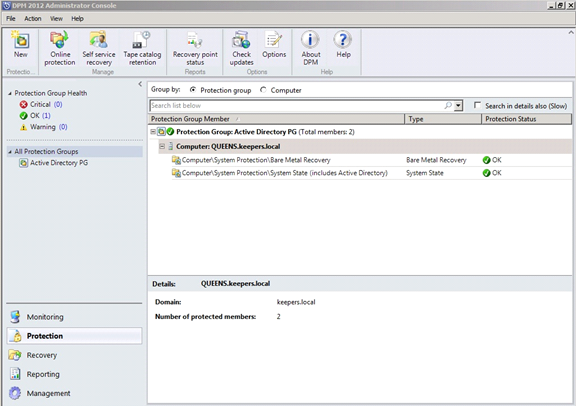Screen dimensions: 576x406
Task: Click the Monitoring workspace icon
Action: tap(15, 317)
